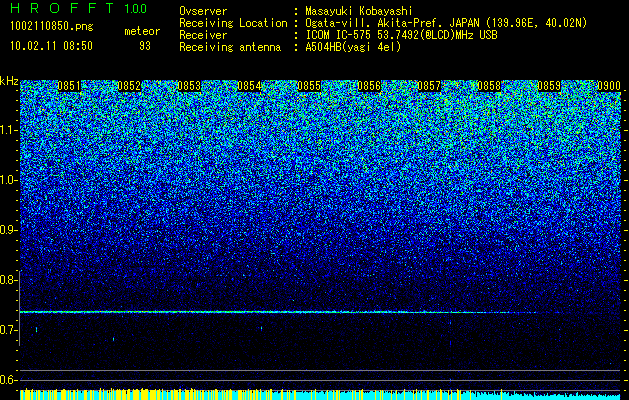Click the name Masayuki Kobayashi
The height and width of the screenshot is (400, 629).
359,11
